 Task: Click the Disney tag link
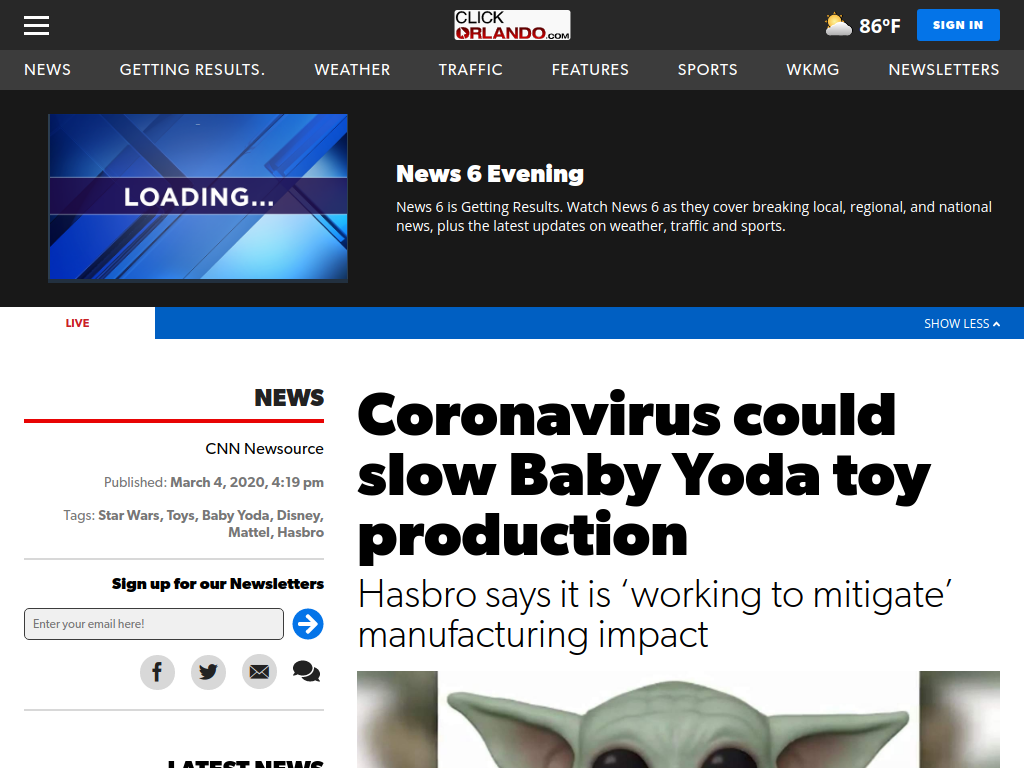(299, 515)
